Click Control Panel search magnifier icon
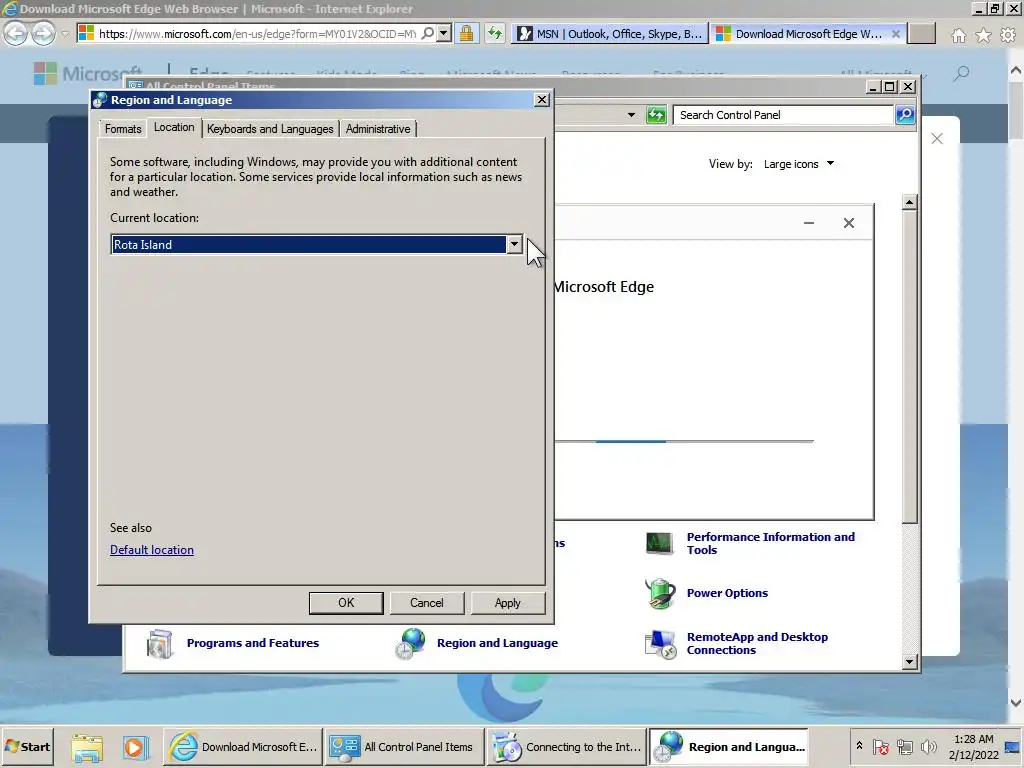 pos(904,115)
